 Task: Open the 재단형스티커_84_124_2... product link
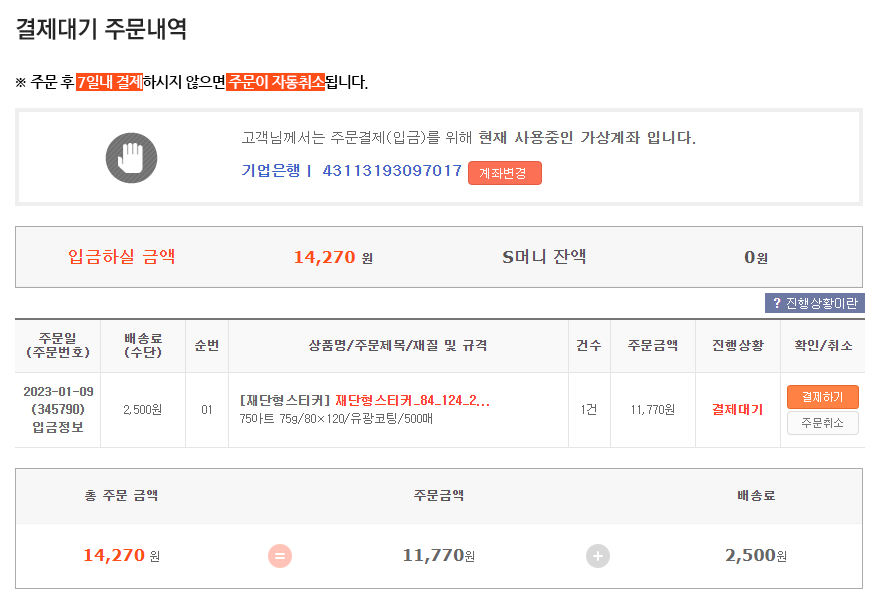tap(412, 401)
